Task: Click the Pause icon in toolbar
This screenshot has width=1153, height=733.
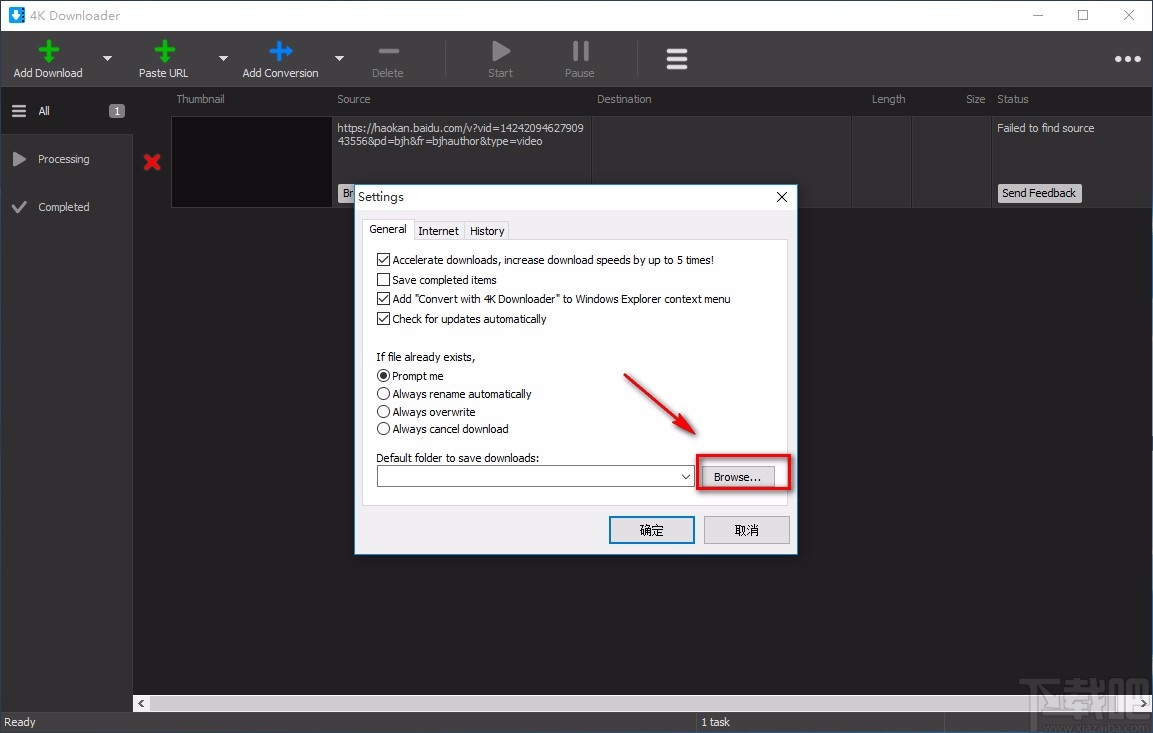Action: (580, 51)
